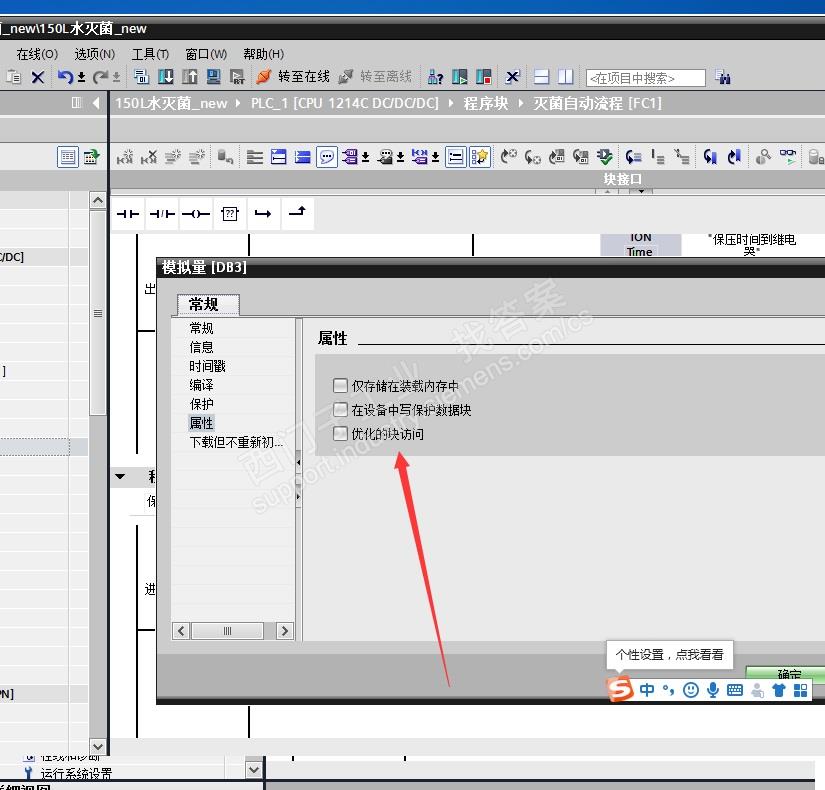Expand the block interface down arrow
Screen dimensions: 825x790
coord(641,192)
